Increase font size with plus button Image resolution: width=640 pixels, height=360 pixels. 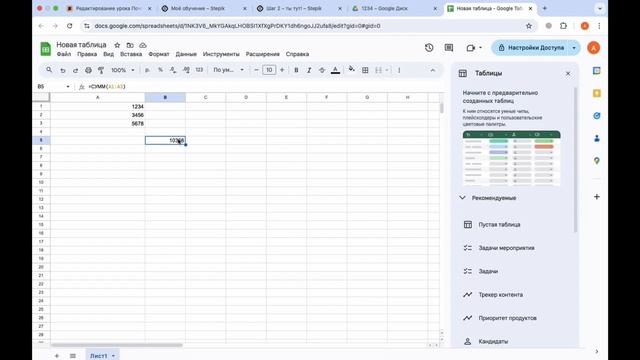tap(282, 70)
